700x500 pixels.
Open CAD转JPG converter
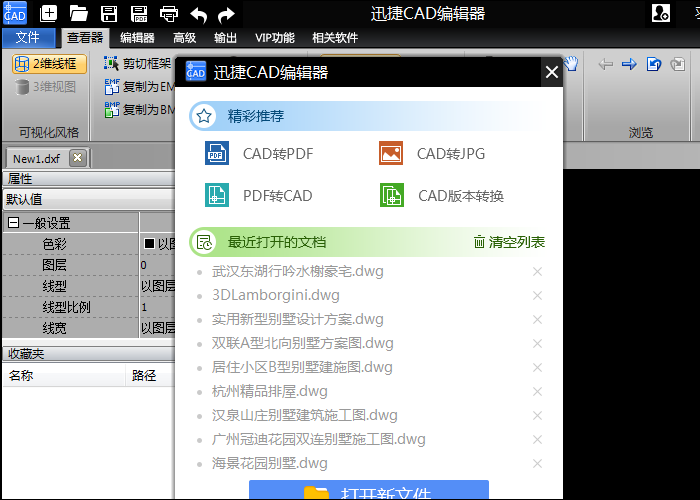pyautogui.click(x=432, y=154)
